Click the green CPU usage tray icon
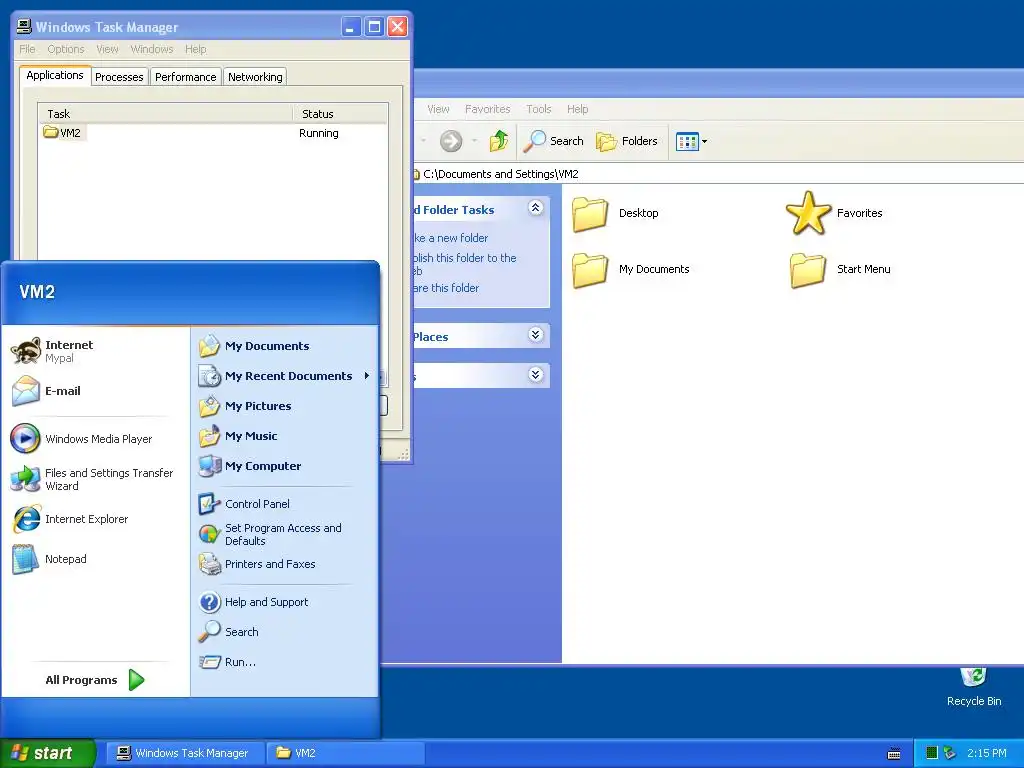Image resolution: width=1024 pixels, height=768 pixels. click(x=932, y=753)
